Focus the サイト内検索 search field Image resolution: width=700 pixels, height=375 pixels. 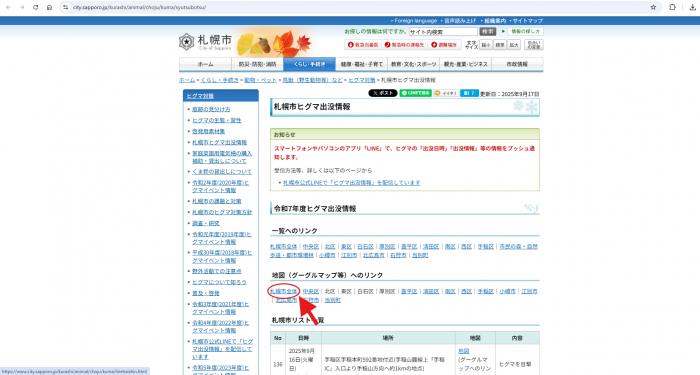(x=443, y=32)
